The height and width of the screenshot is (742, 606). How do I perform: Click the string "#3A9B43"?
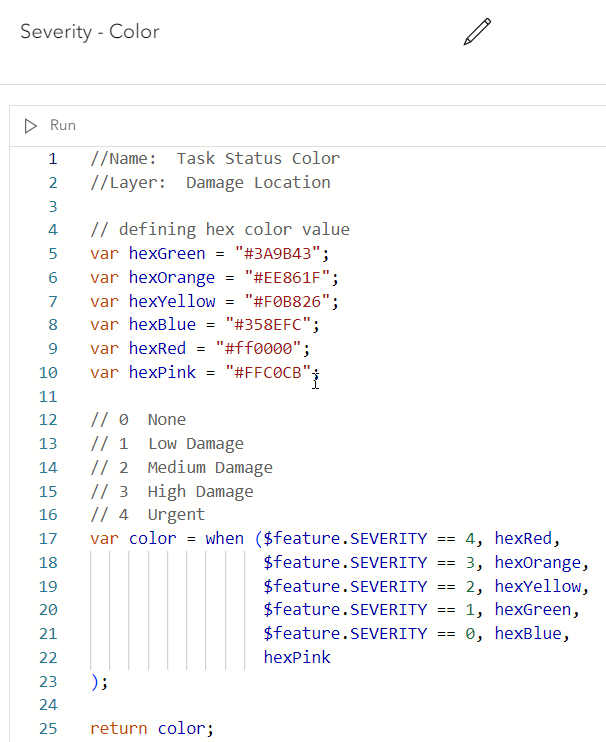coord(278,254)
